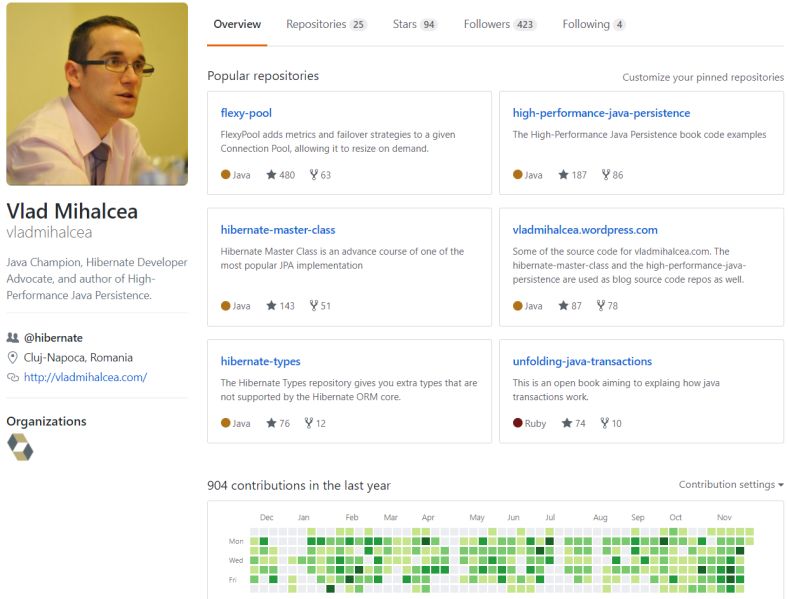The width and height of the screenshot is (788, 599).
Task: Click fork icon on hibernate-master-class card
Action: coord(313,306)
